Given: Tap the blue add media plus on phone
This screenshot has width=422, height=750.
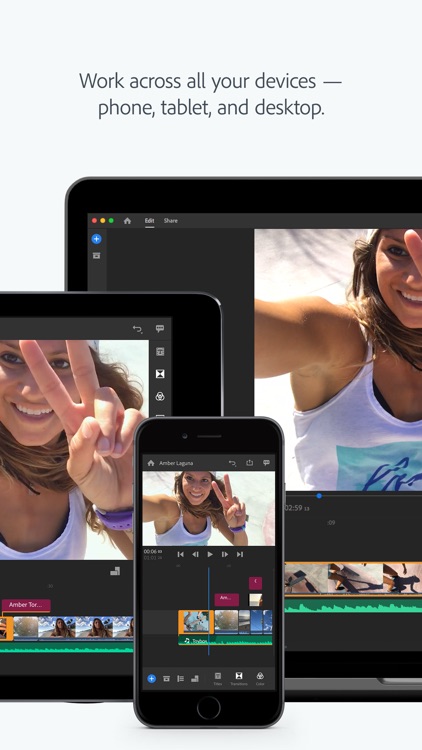Looking at the screenshot, I should pos(151,678).
